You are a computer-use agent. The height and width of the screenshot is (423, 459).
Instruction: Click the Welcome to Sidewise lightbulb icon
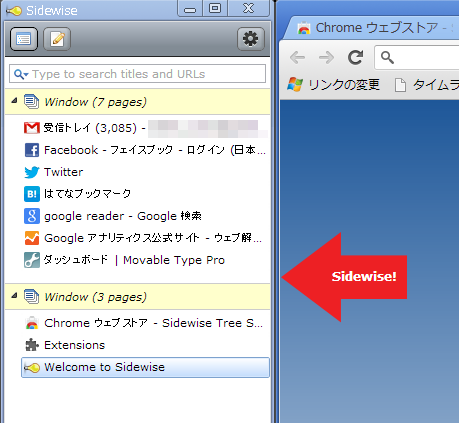pyautogui.click(x=32, y=368)
